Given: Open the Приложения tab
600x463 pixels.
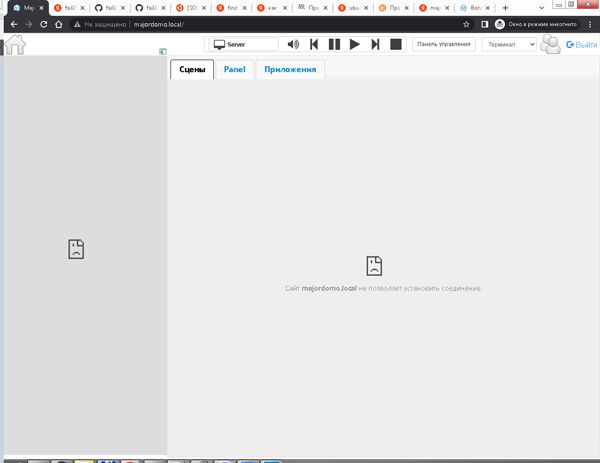Looking at the screenshot, I should click(290, 70).
